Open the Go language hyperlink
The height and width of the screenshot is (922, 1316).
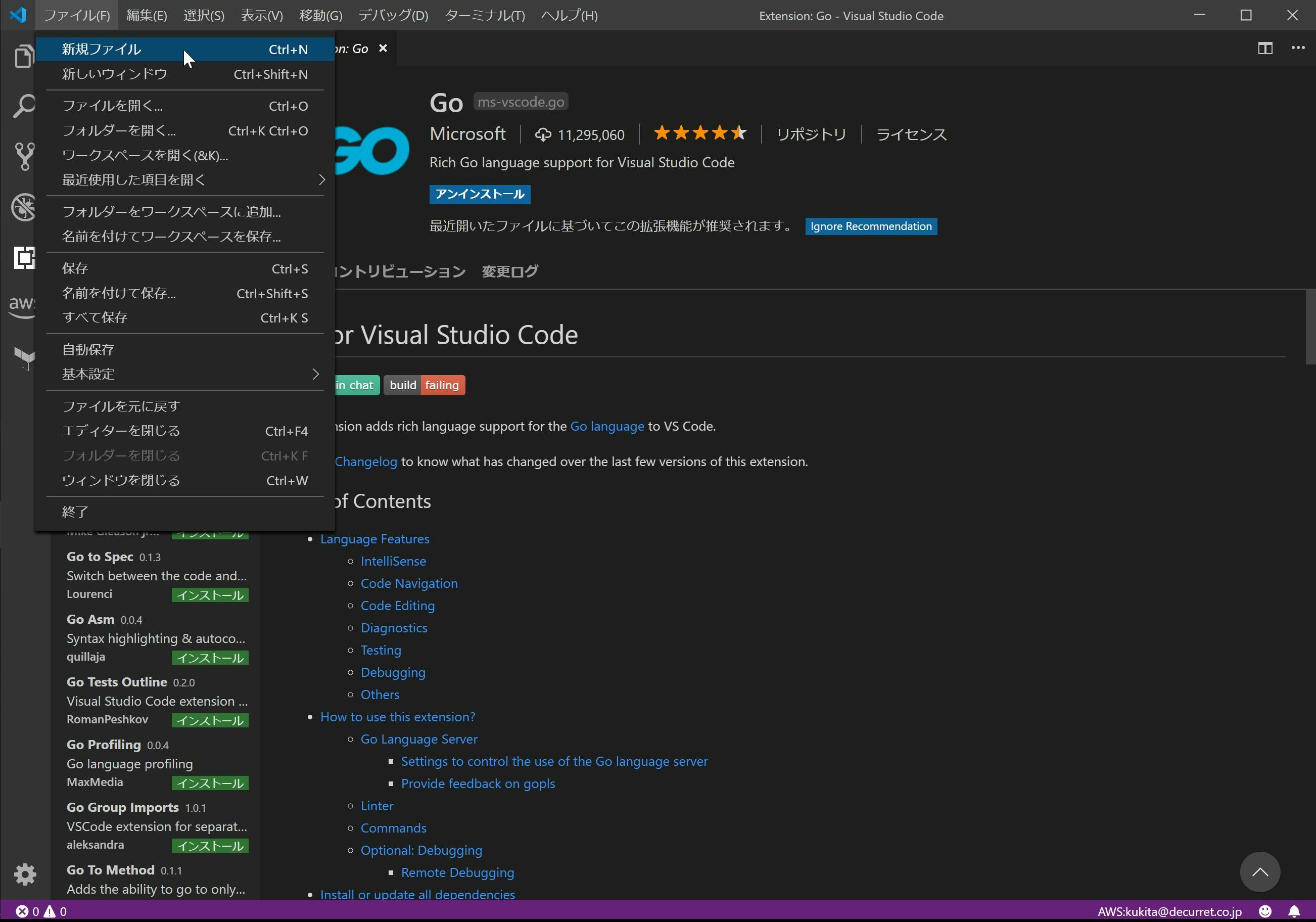tap(606, 426)
